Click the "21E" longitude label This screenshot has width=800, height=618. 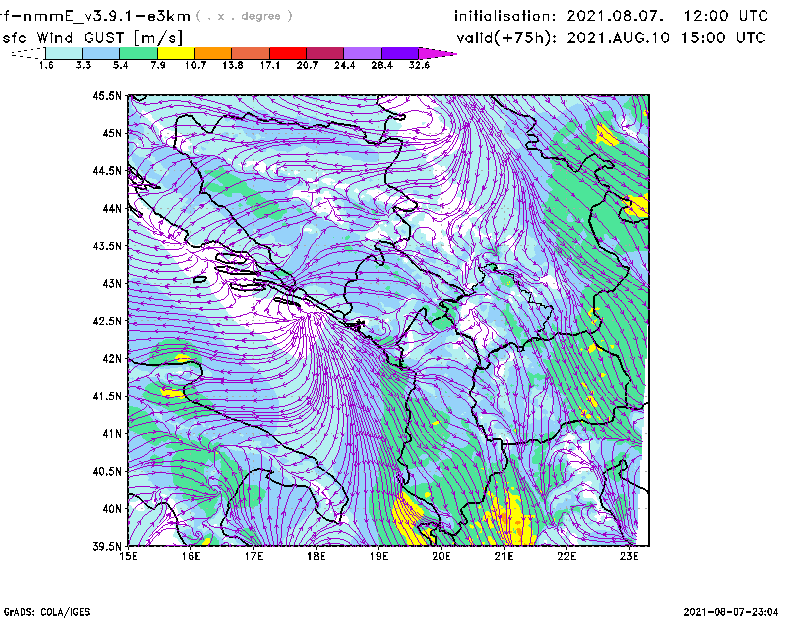(504, 556)
